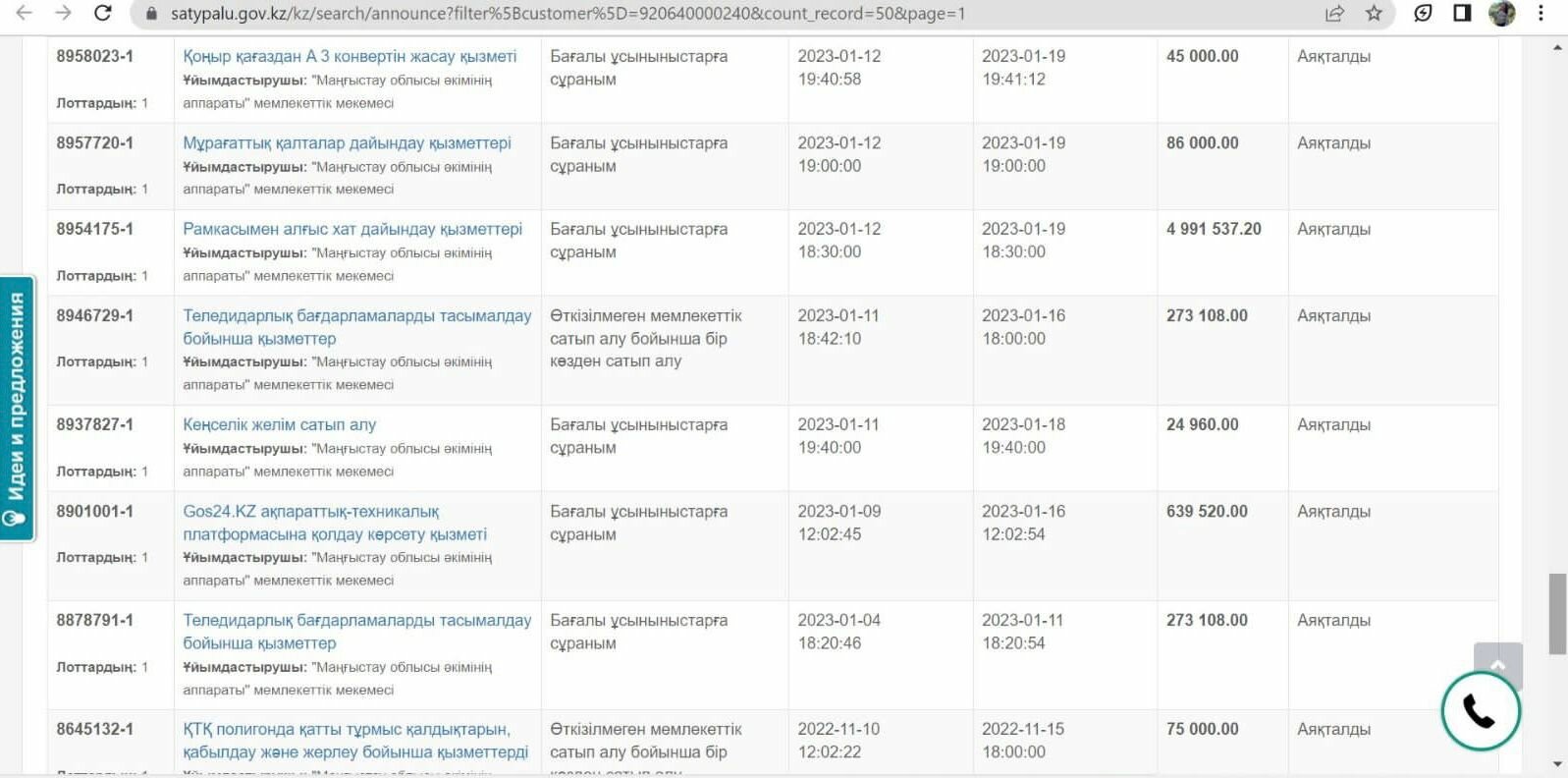The height and width of the screenshot is (778, 1568).
Task: Click the round phone call button
Action: pyautogui.click(x=1480, y=711)
